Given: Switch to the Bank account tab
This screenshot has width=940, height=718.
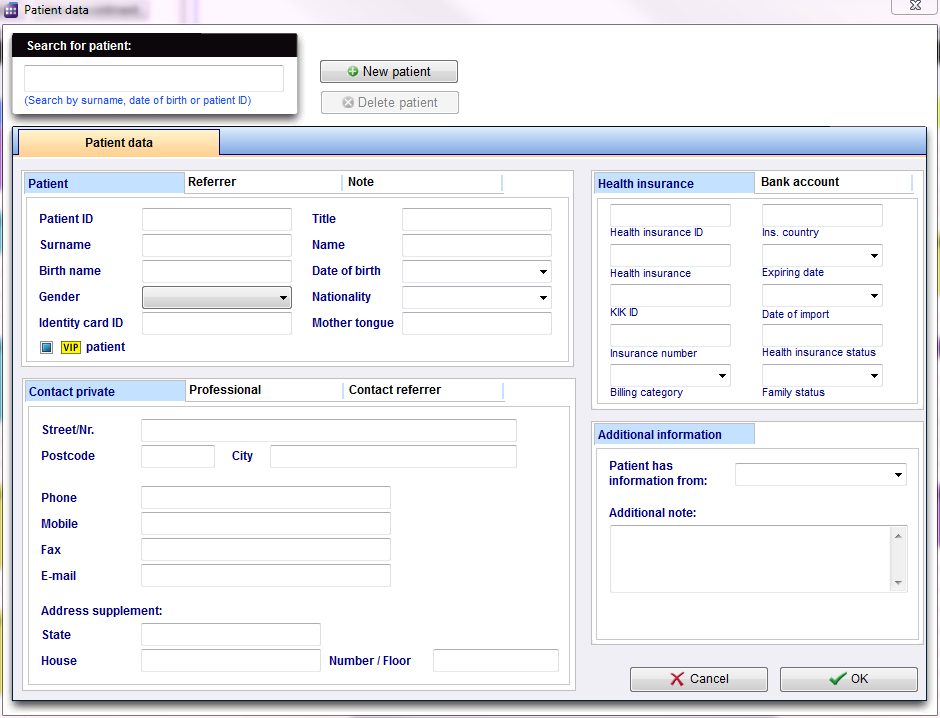Looking at the screenshot, I should pos(833,182).
